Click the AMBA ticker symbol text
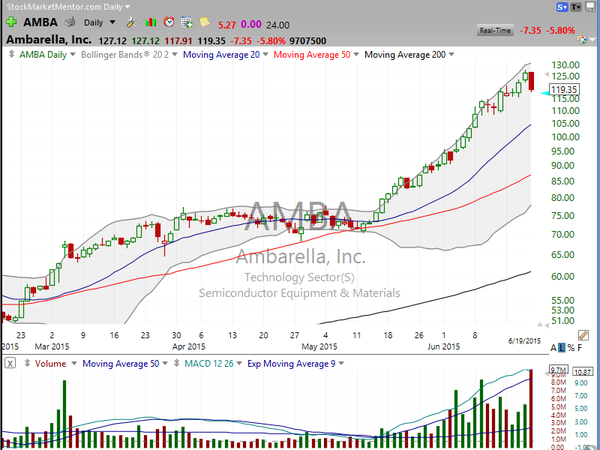Image resolution: width=600 pixels, height=450 pixels. (40, 22)
